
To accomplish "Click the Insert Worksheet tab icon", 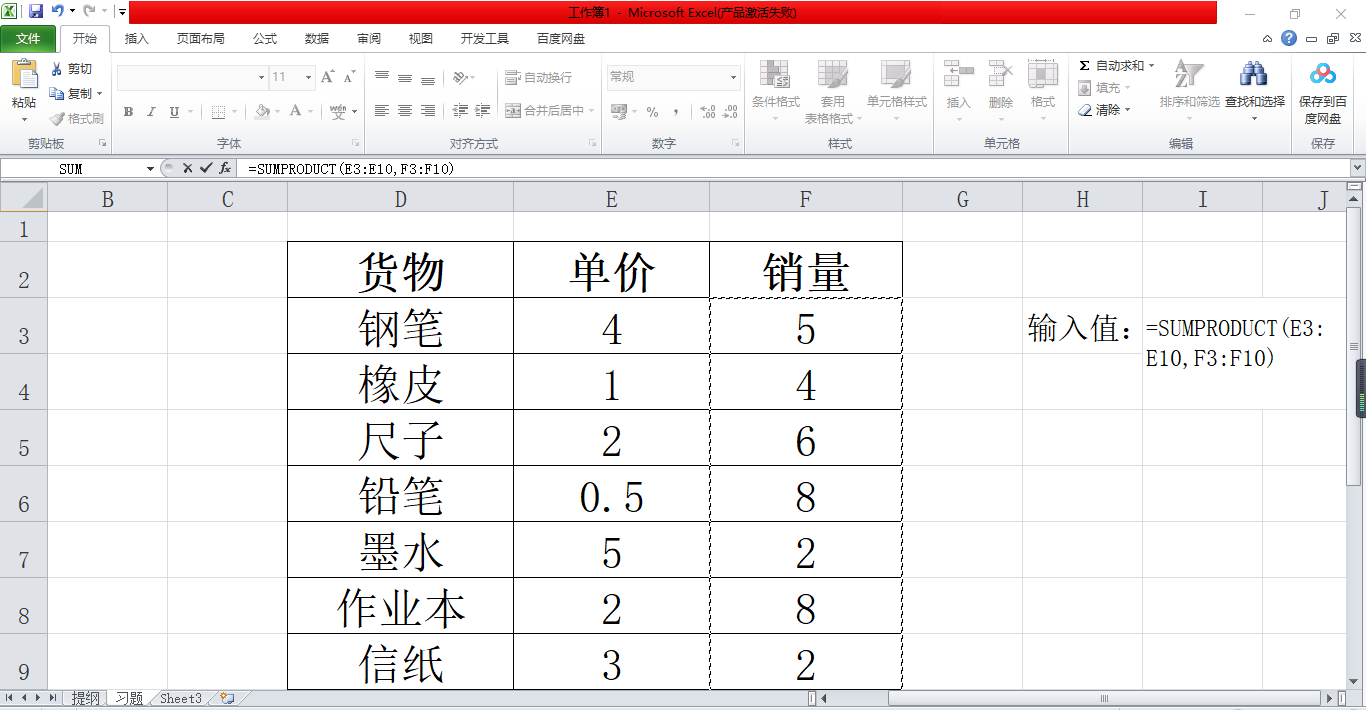I will pos(227,698).
